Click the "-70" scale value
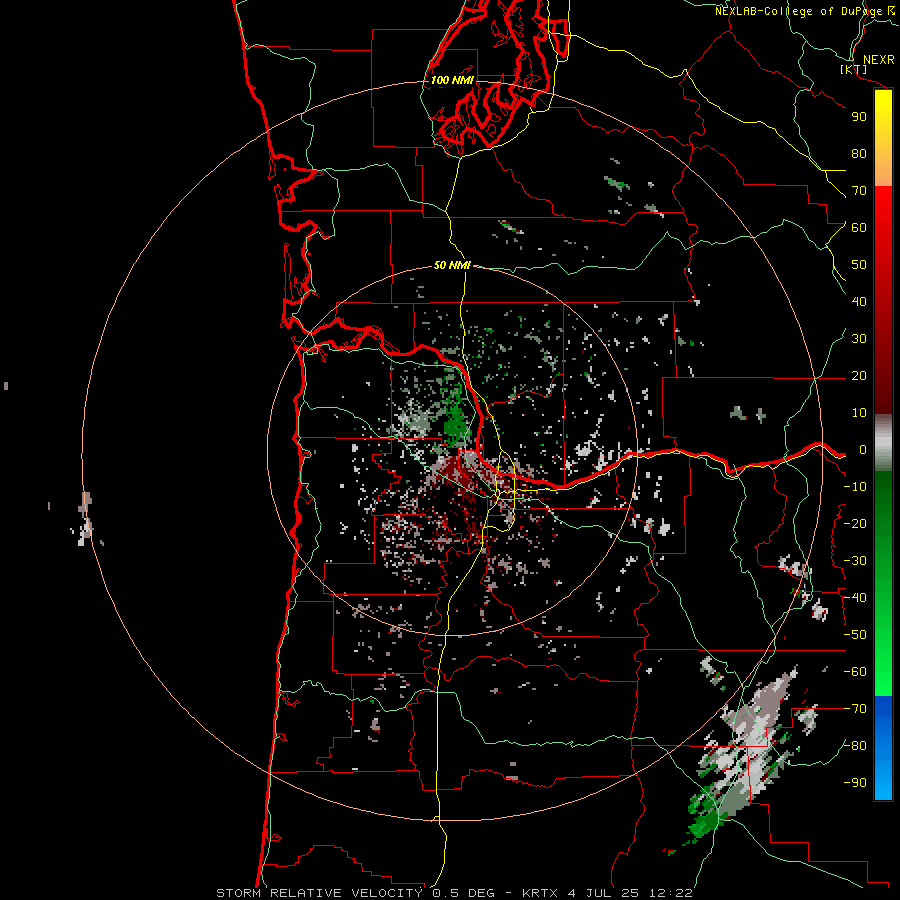The image size is (900, 900). tap(855, 709)
